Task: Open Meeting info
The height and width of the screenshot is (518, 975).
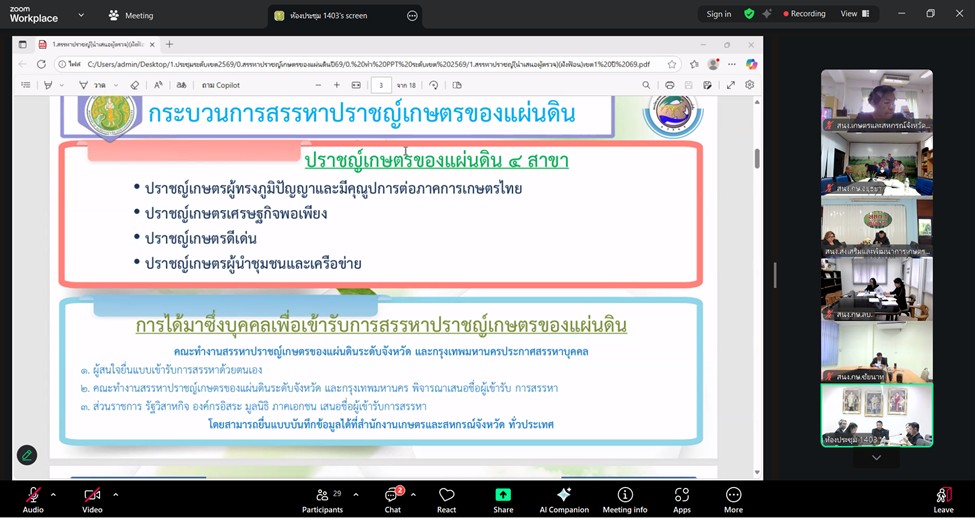Action: click(x=625, y=499)
